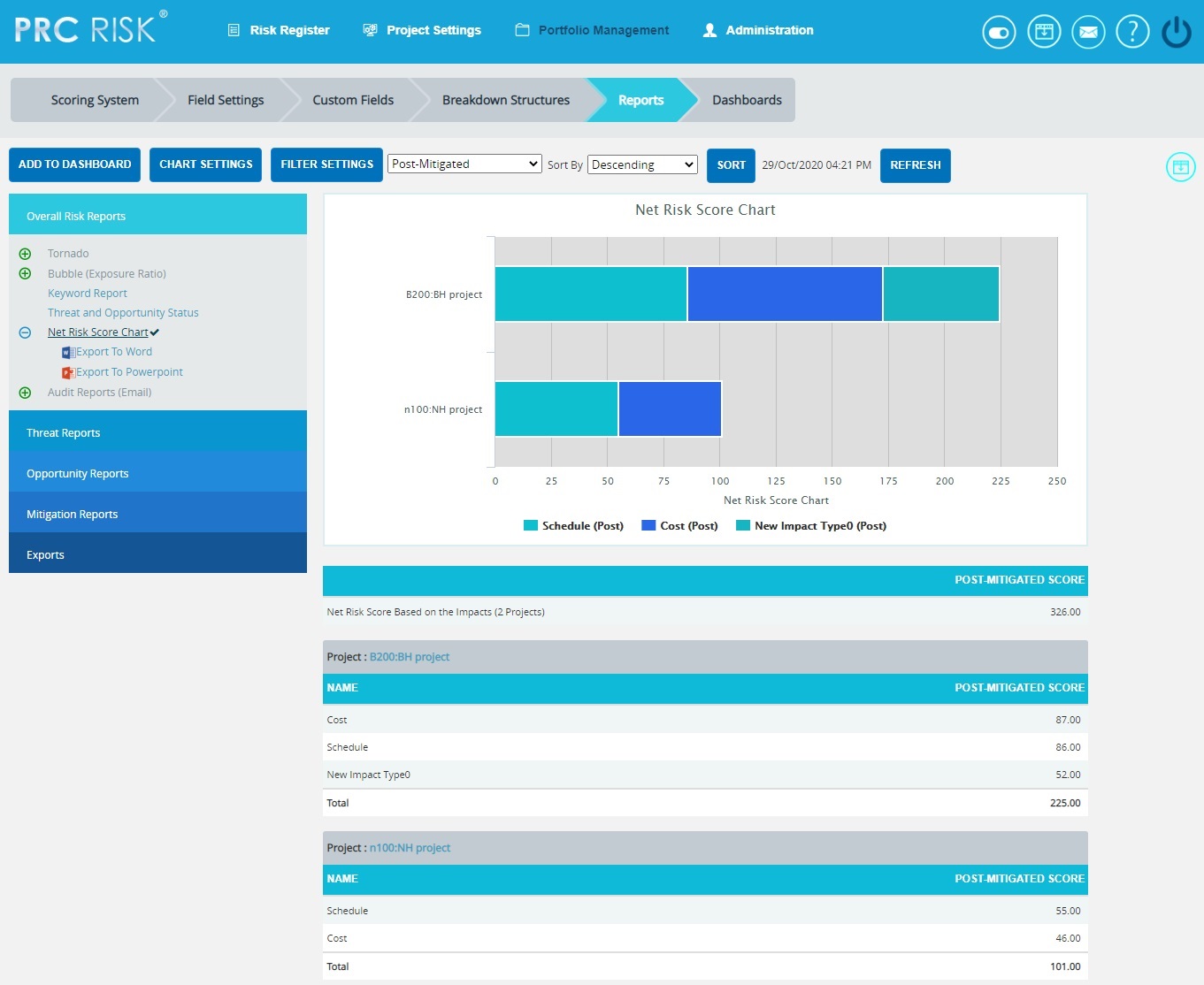Click the download window icon in header
The width and height of the screenshot is (1204, 985).
coord(1044,33)
